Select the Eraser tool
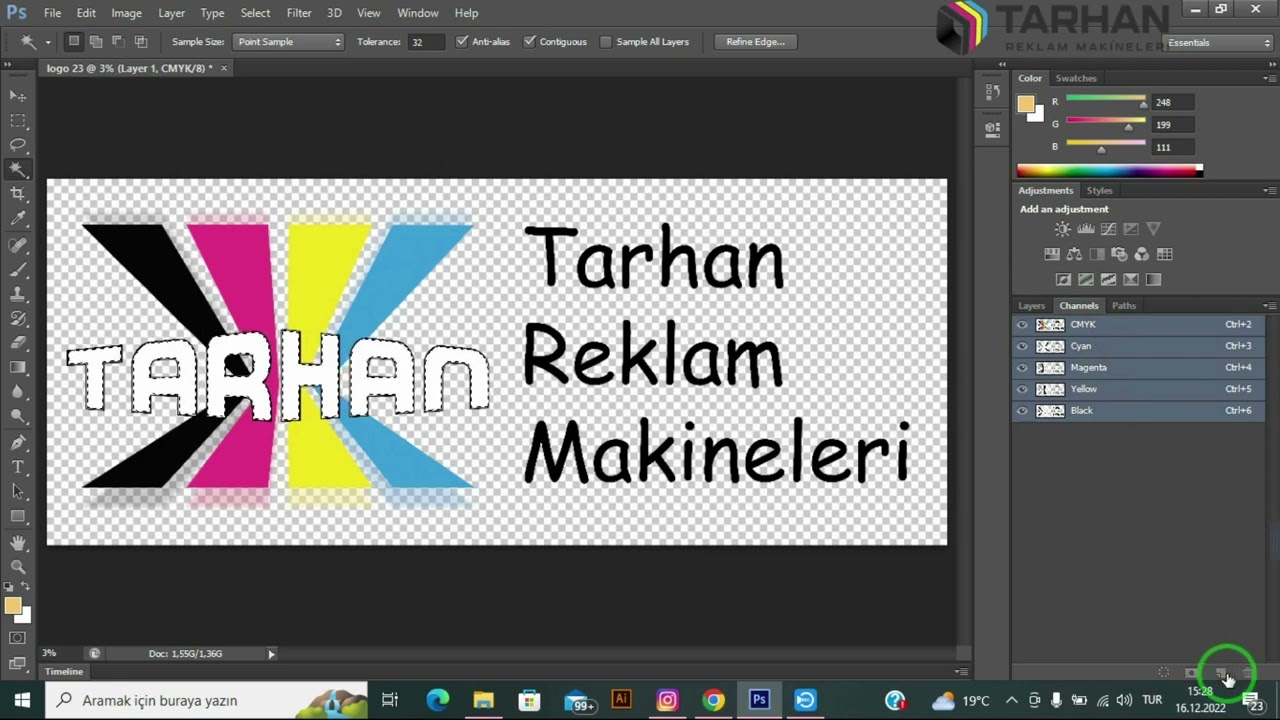Viewport: 1280px width, 720px height. pos(18,344)
